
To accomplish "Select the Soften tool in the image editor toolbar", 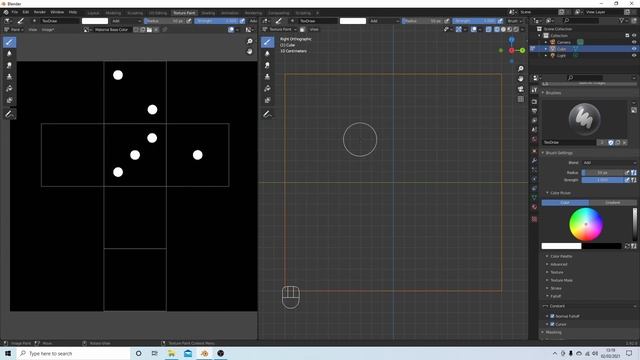I will point(9,53).
